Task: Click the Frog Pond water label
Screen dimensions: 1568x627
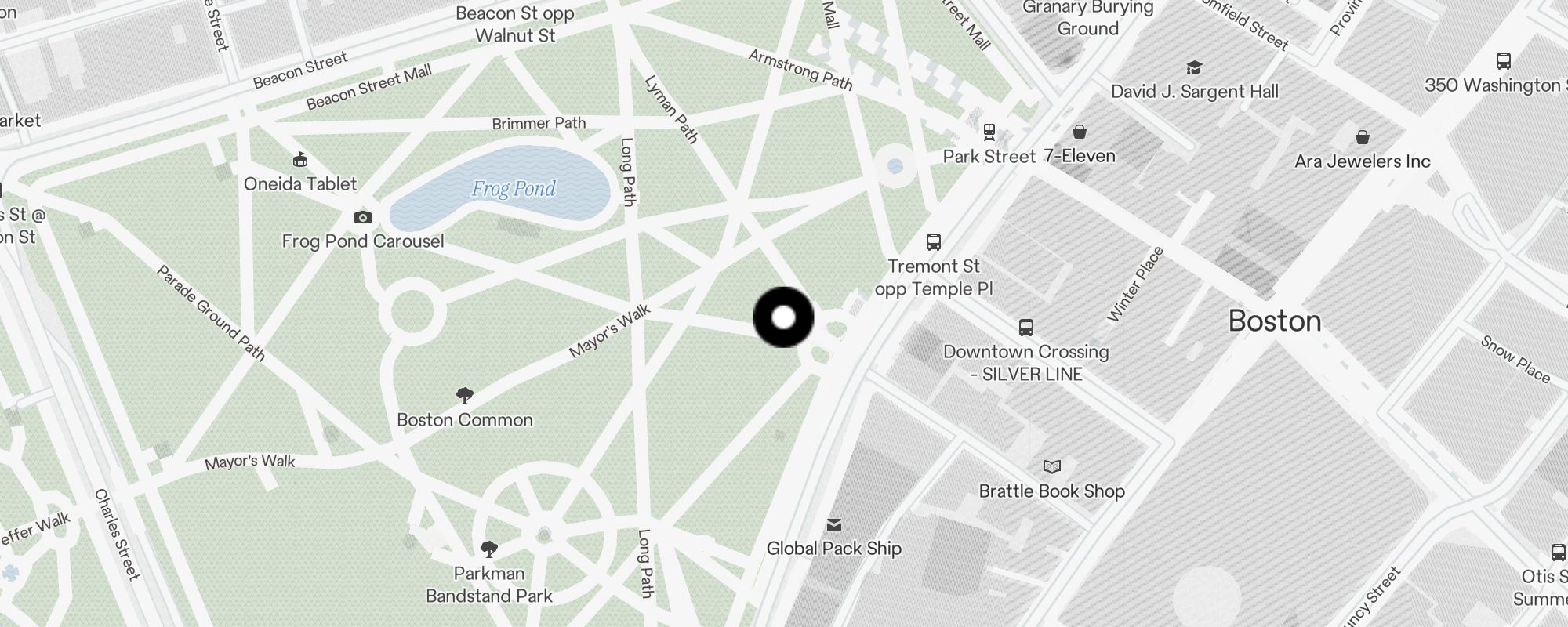Action: coord(514,189)
